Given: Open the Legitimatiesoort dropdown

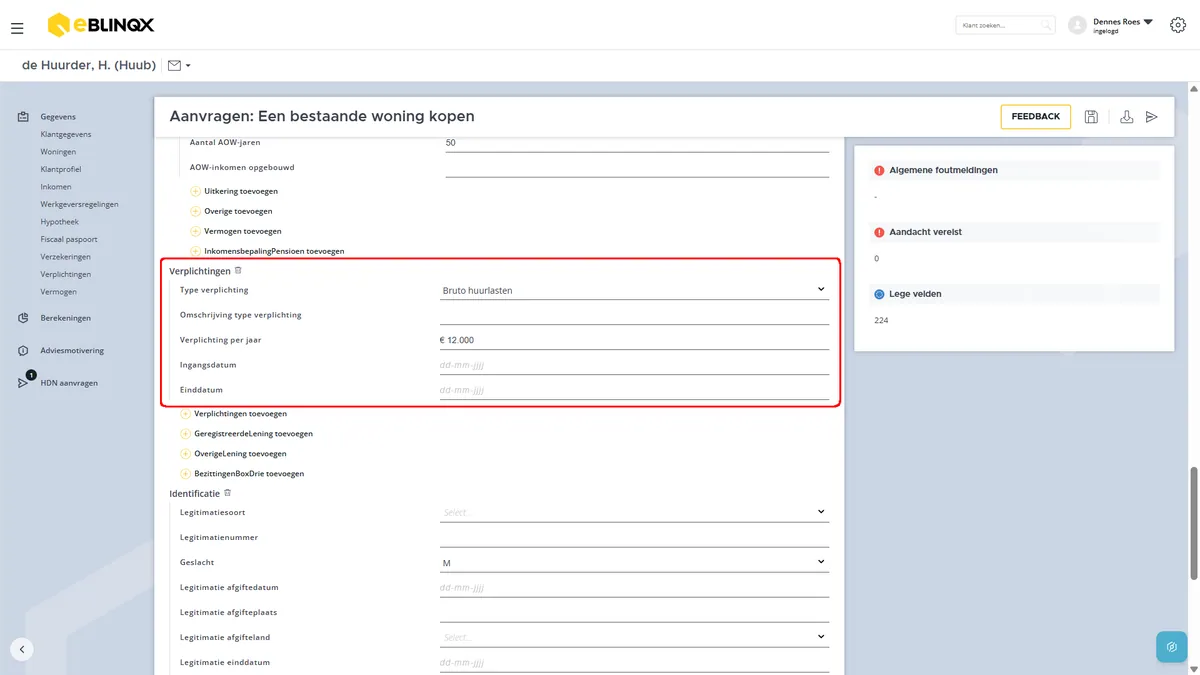Looking at the screenshot, I should 634,512.
